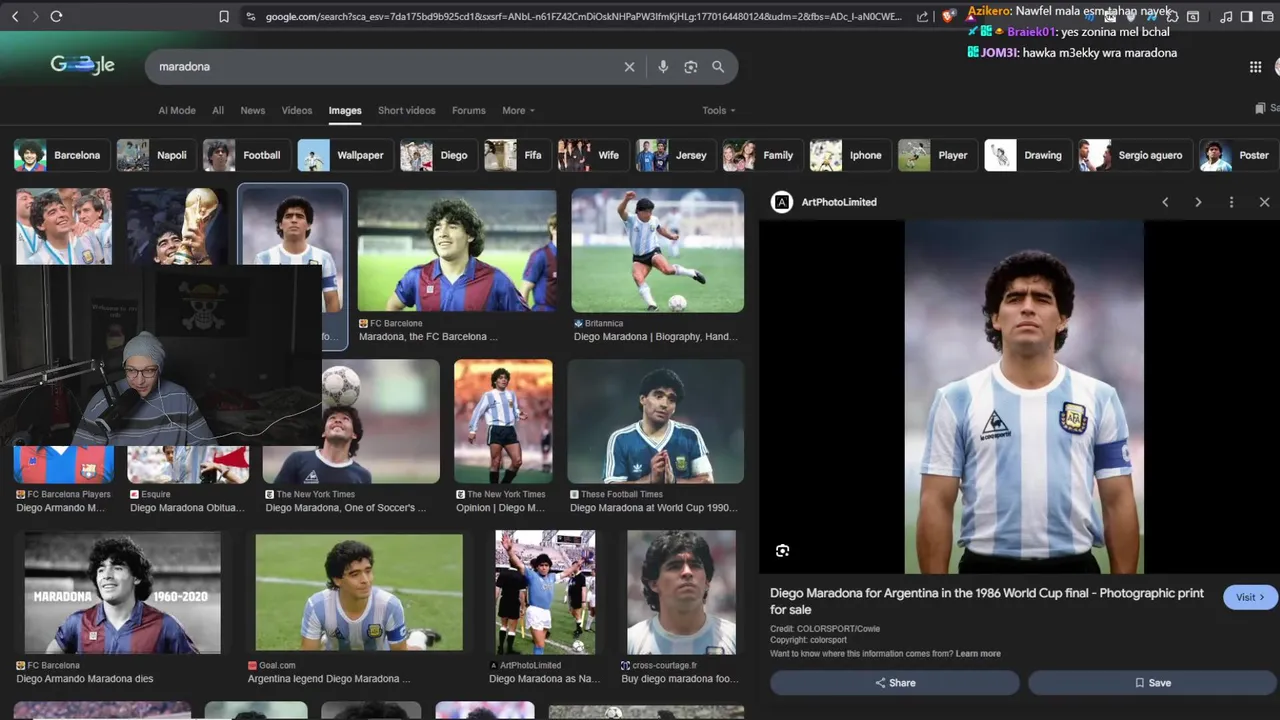Open the 'Diego Maradona at World Cup 1990' thumbnail

(x=656, y=421)
